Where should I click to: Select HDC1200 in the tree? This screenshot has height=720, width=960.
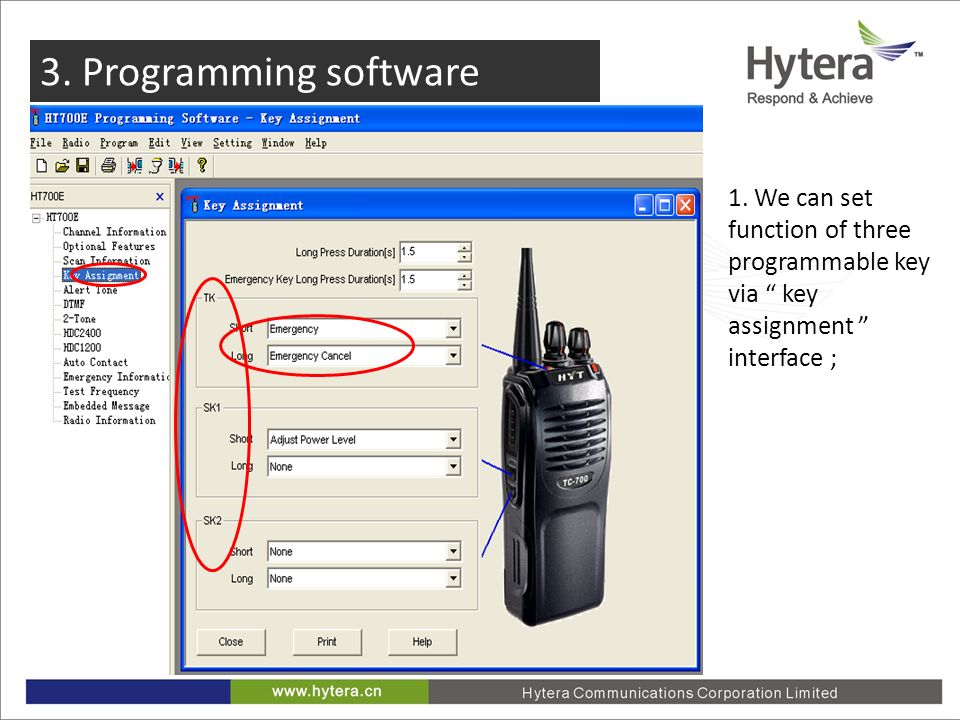(82, 347)
